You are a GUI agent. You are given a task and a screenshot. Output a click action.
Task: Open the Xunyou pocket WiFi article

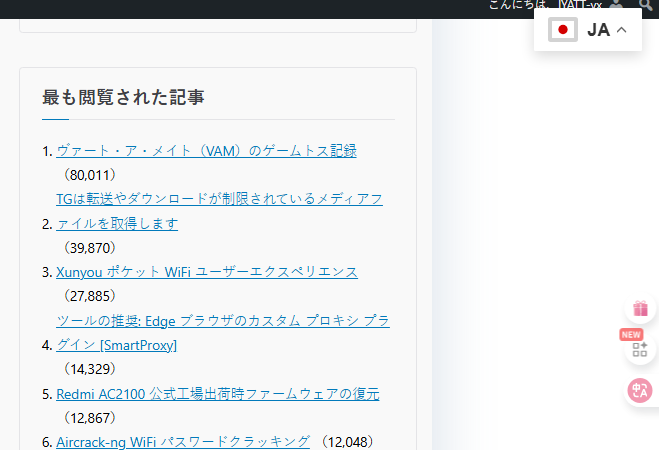point(207,272)
